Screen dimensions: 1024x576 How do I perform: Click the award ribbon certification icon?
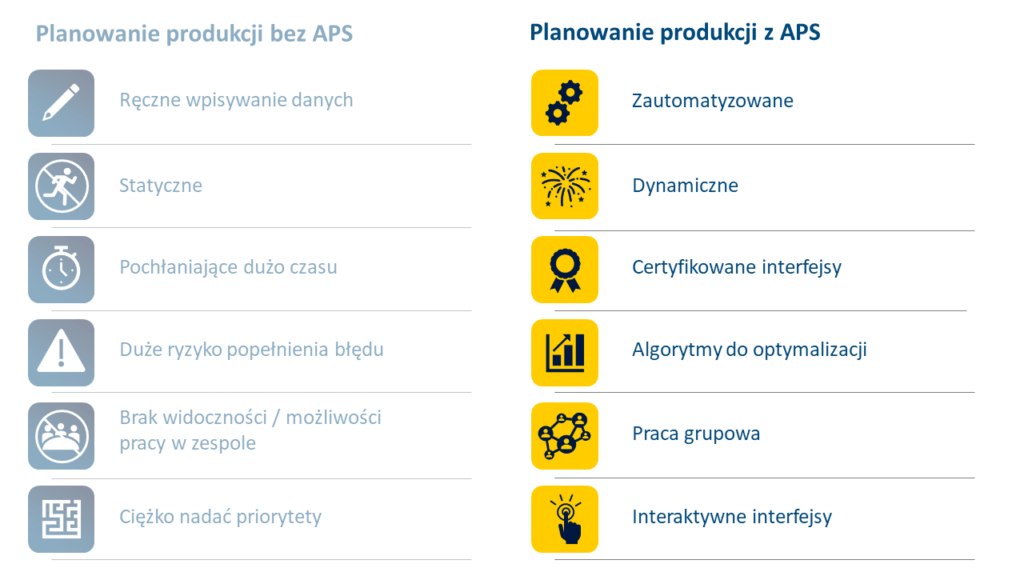pyautogui.click(x=565, y=269)
